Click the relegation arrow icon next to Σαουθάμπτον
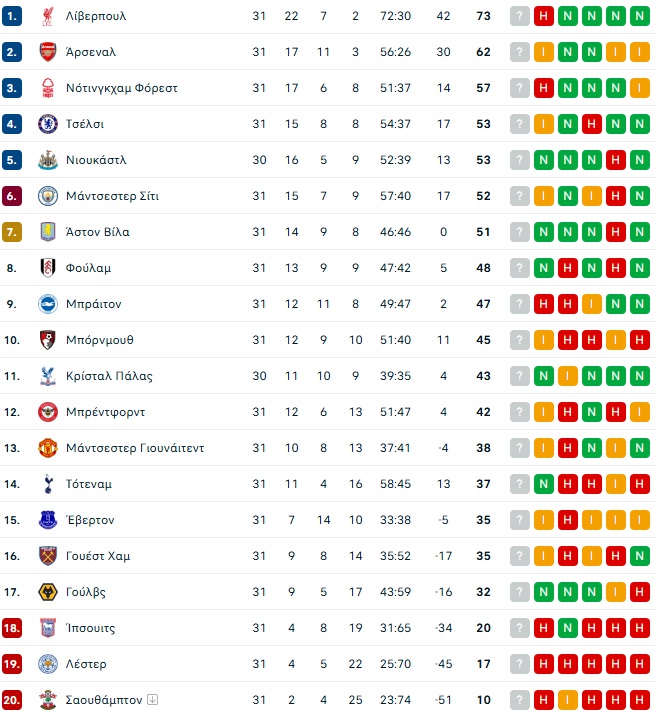 [152, 700]
